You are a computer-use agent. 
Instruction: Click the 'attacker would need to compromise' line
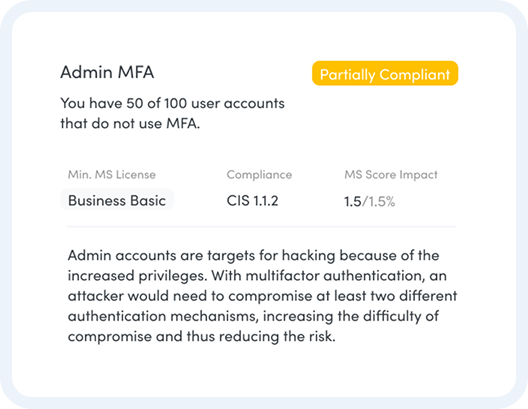[262, 296]
